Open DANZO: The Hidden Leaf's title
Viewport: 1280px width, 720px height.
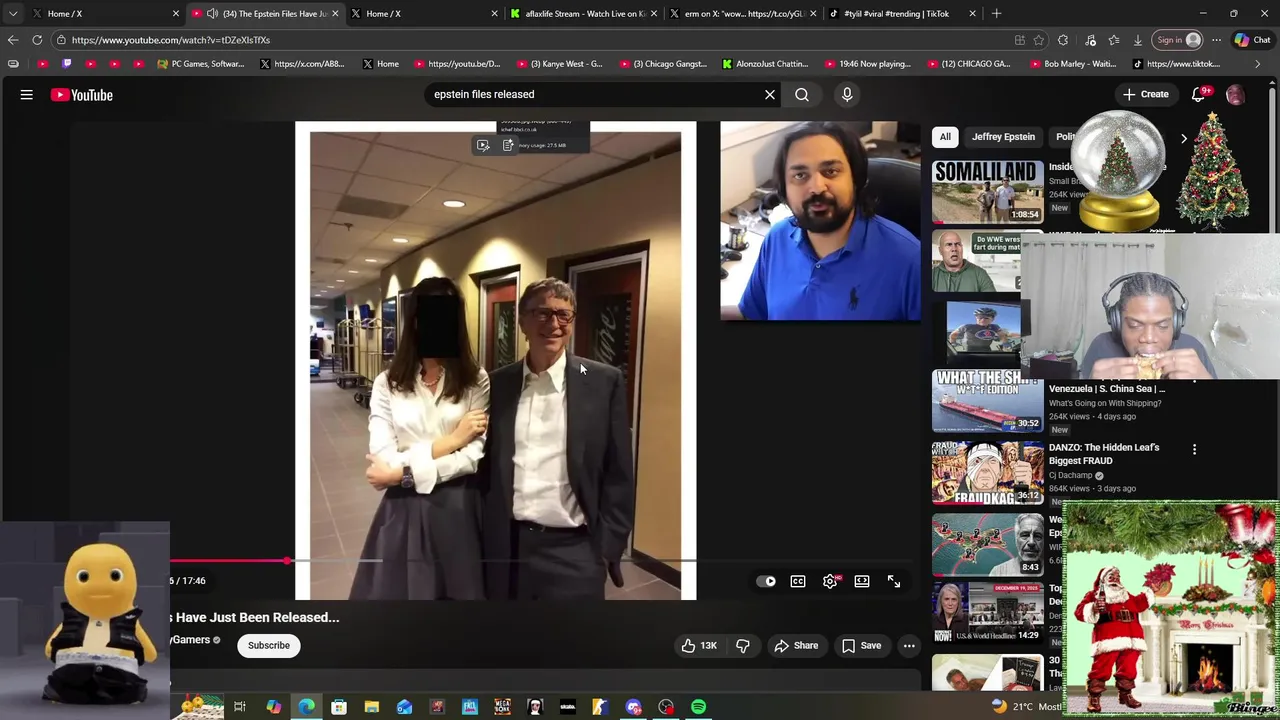[x=1104, y=454]
